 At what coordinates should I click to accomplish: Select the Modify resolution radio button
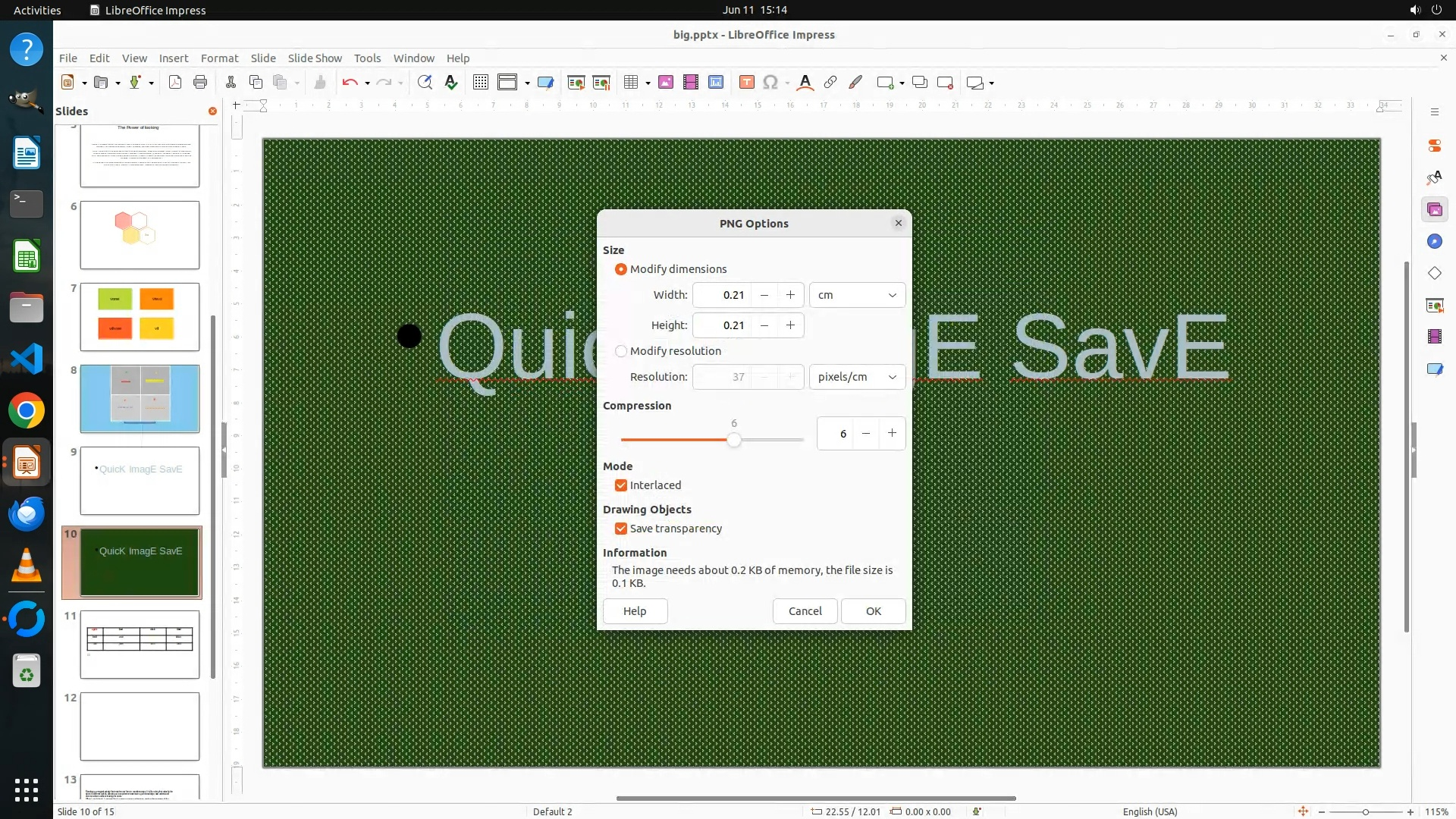click(621, 351)
